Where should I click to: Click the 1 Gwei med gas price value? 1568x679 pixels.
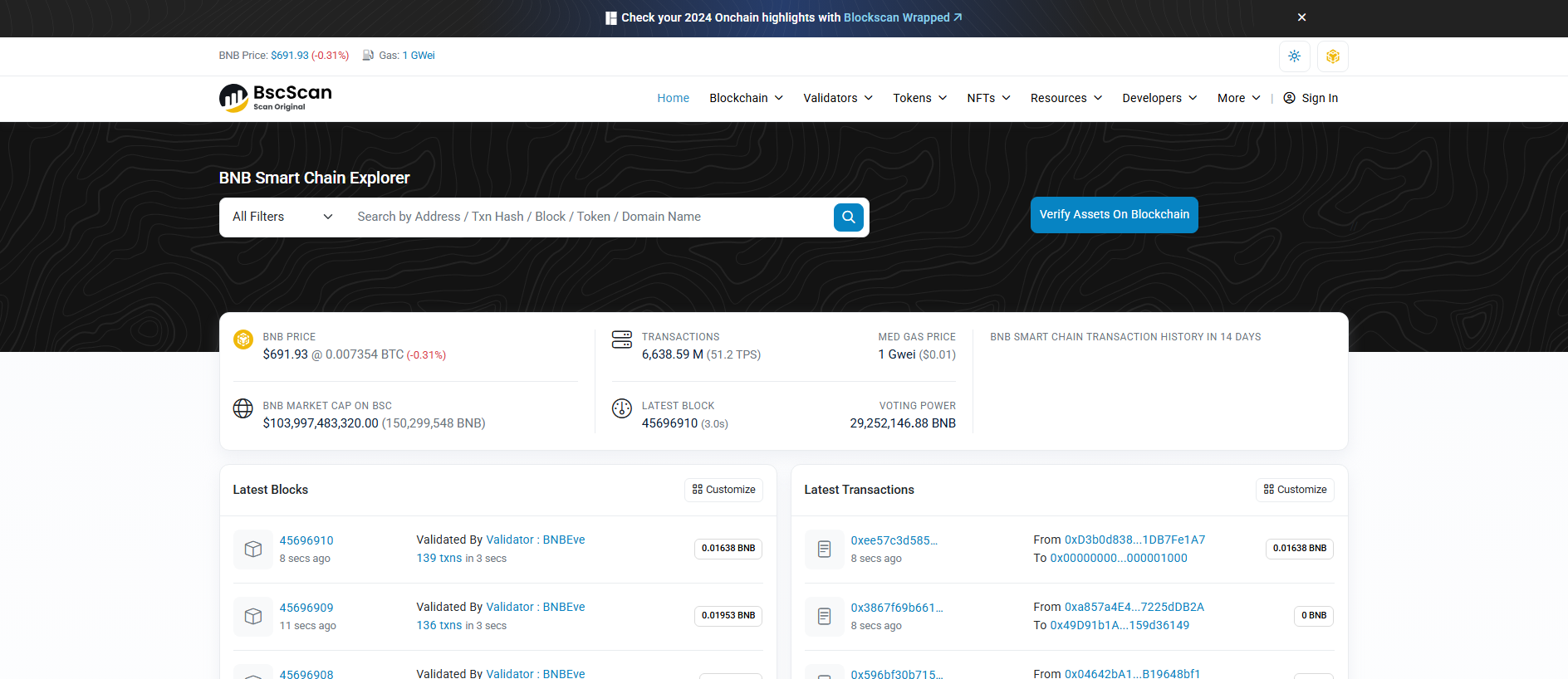897,354
